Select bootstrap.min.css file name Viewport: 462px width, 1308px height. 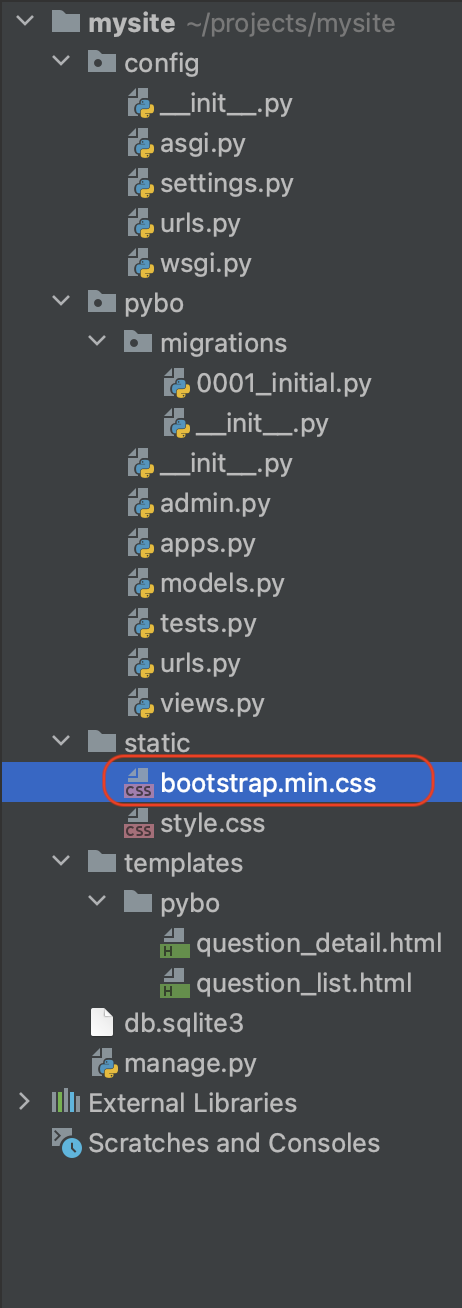(x=268, y=783)
